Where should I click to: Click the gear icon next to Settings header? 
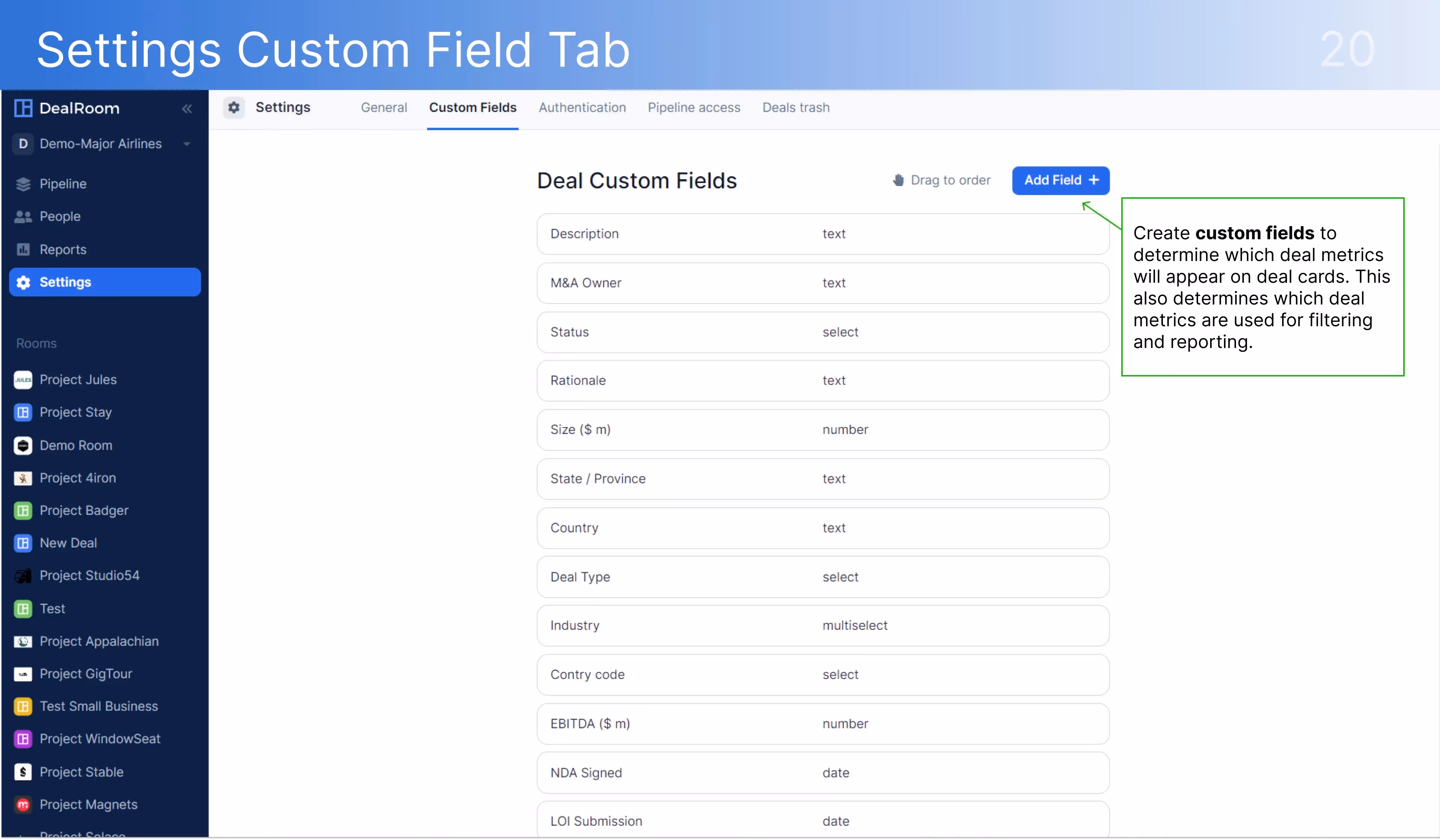click(234, 107)
